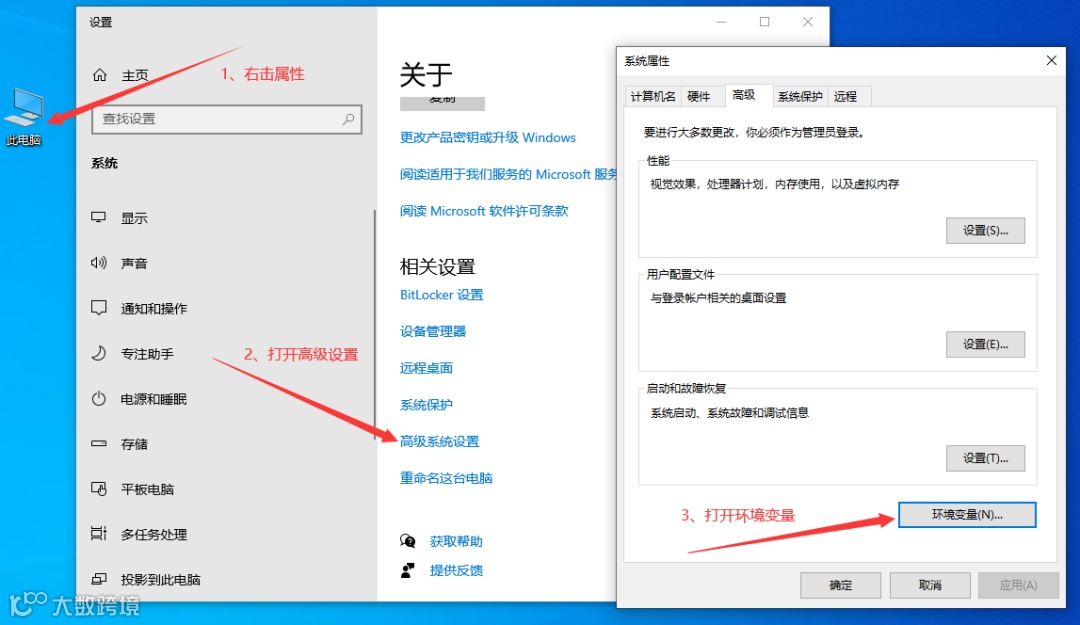
Task: Open the BitLocker 设置 link
Action: 442,295
